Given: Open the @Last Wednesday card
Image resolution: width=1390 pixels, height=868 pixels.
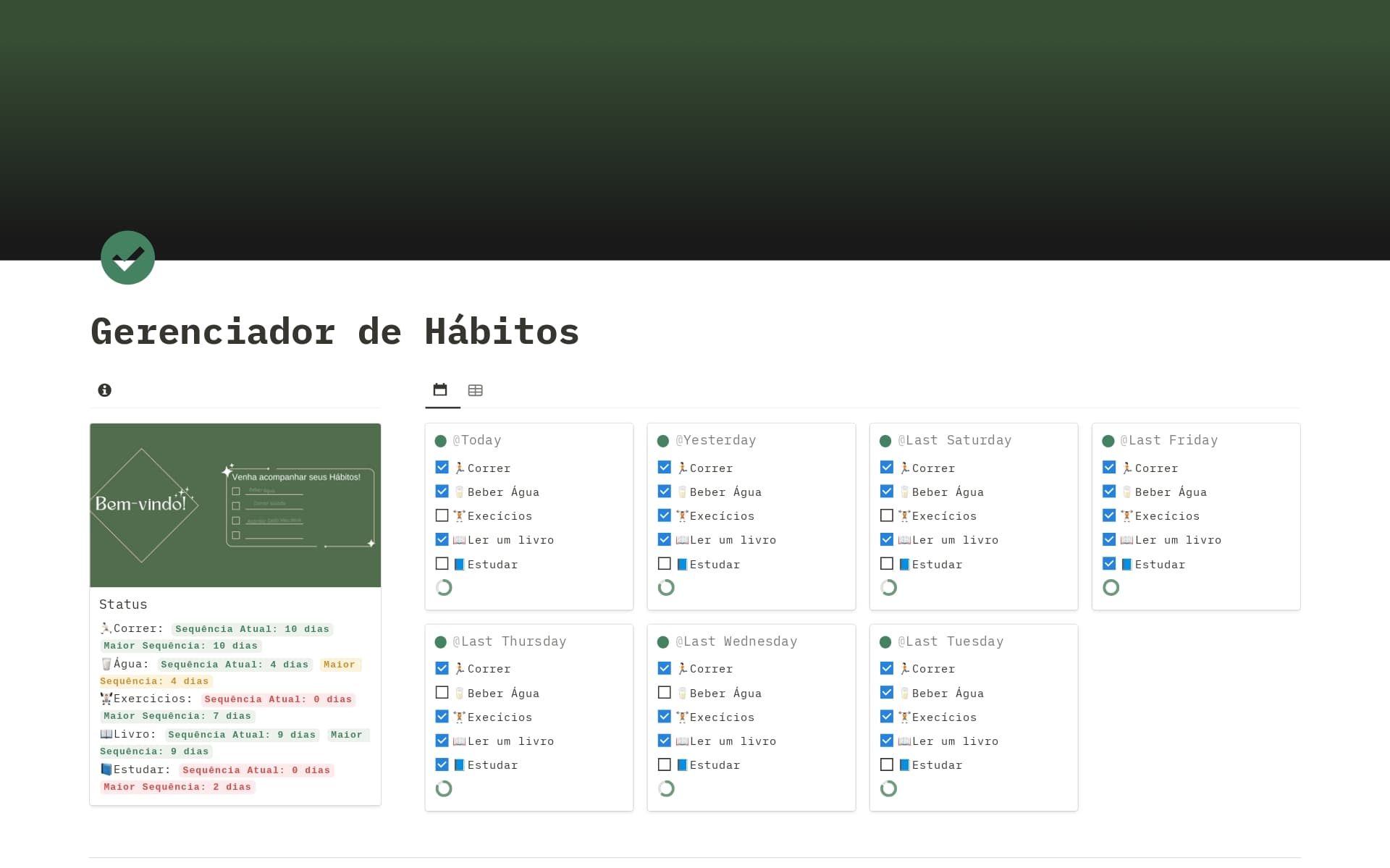Looking at the screenshot, I should pos(736,641).
